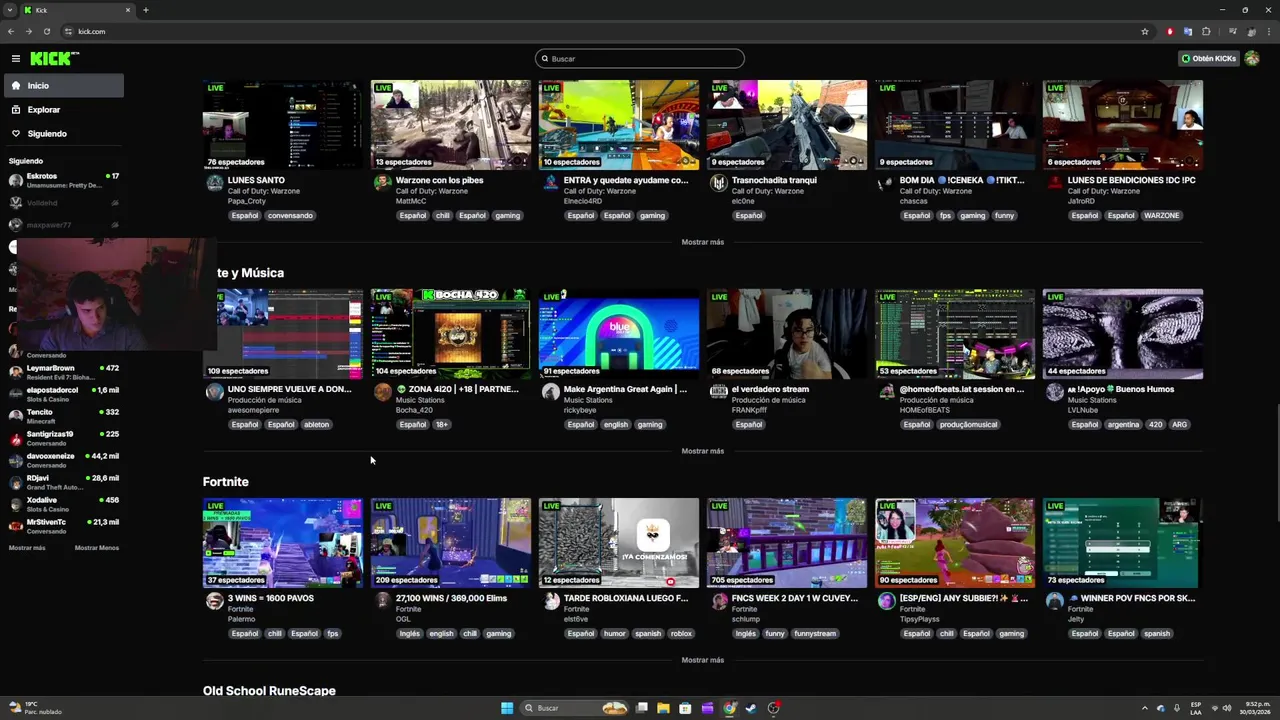1280x720 pixels.
Task: Open the hamburger sidebar menu
Action: (16, 59)
